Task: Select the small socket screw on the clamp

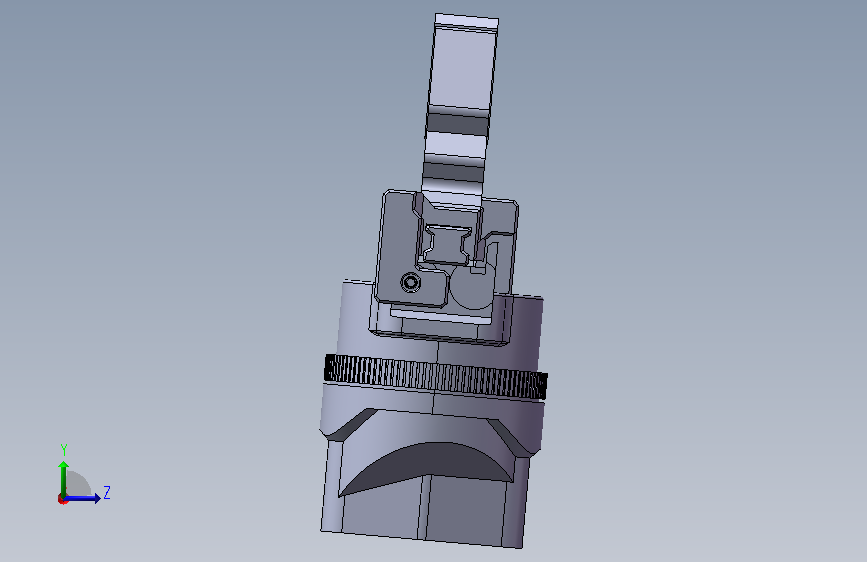Action: point(410,283)
